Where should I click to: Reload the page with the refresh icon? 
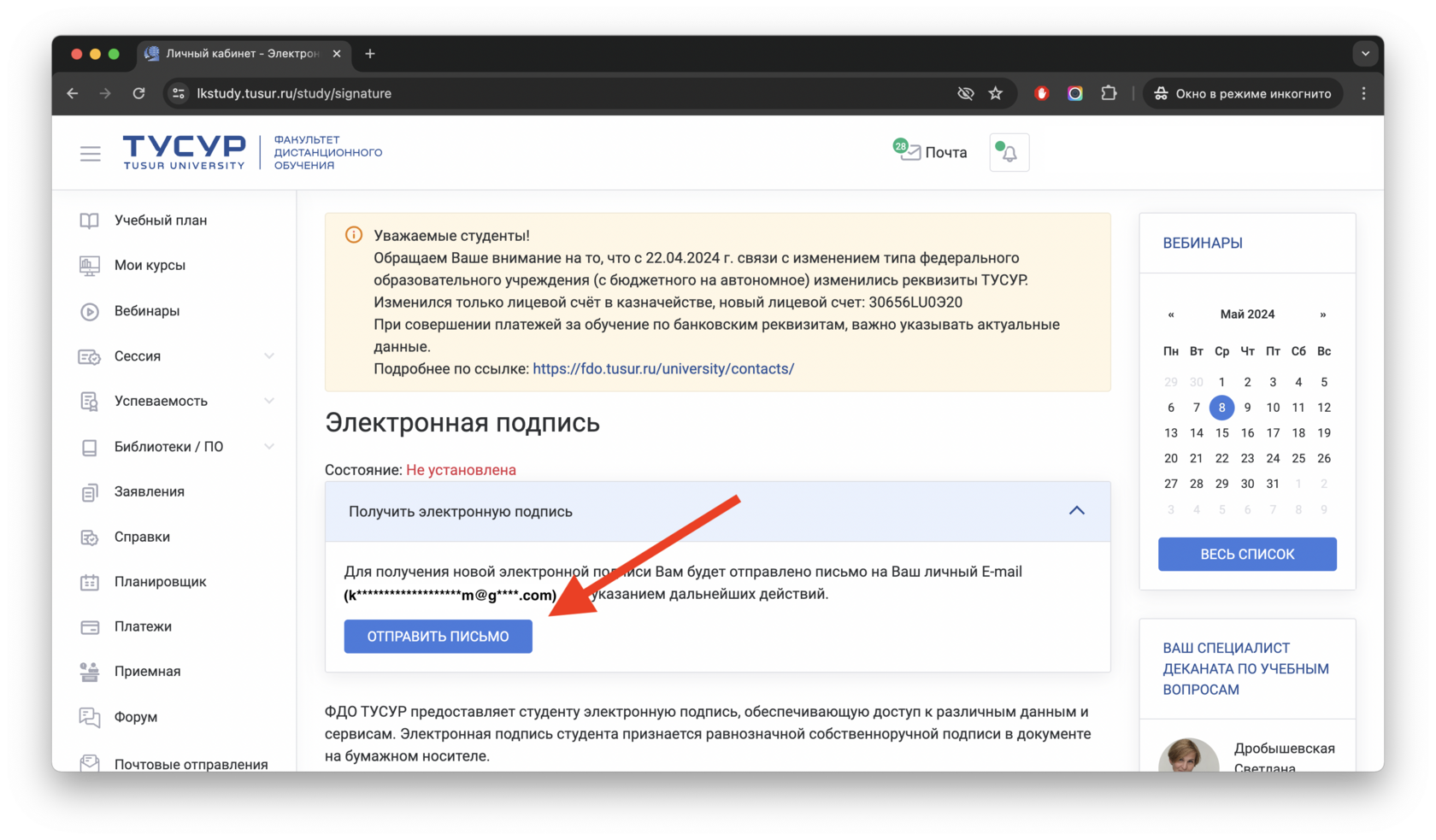(x=138, y=93)
